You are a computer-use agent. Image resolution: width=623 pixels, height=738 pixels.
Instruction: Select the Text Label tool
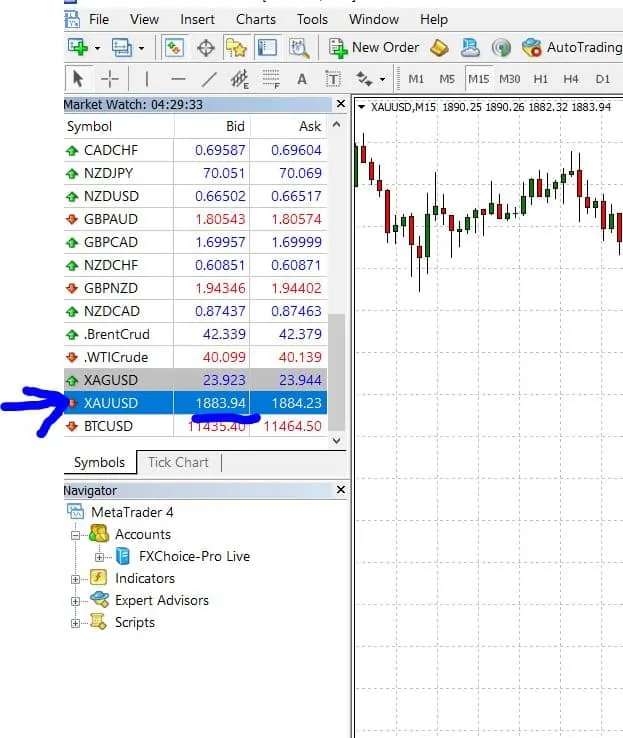click(x=333, y=79)
